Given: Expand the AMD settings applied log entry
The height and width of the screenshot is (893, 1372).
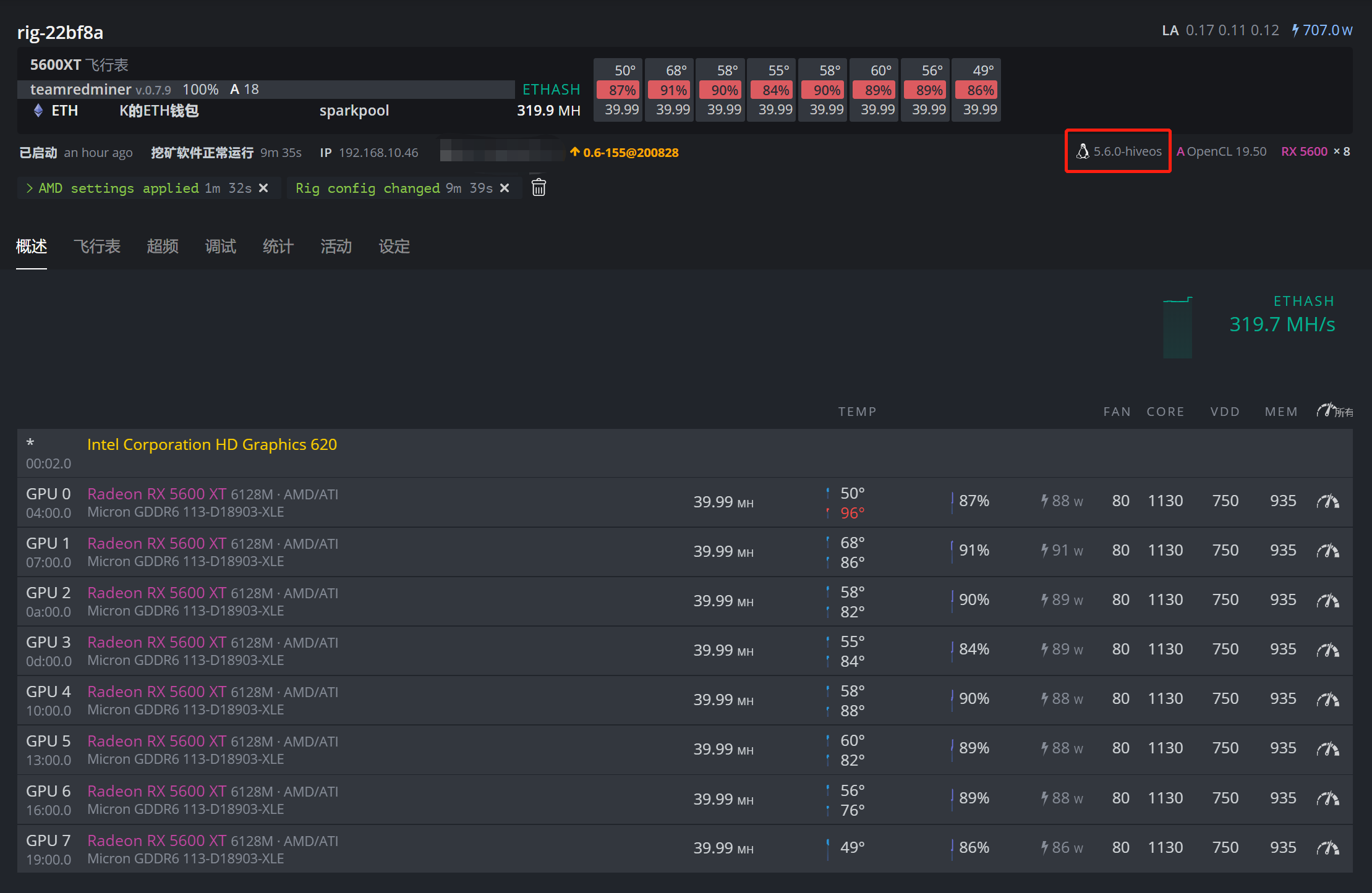Looking at the screenshot, I should 30,188.
